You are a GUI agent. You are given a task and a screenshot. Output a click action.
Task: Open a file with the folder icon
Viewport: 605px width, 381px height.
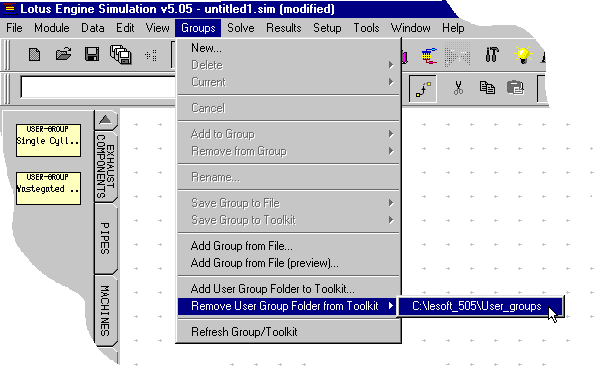tap(63, 54)
